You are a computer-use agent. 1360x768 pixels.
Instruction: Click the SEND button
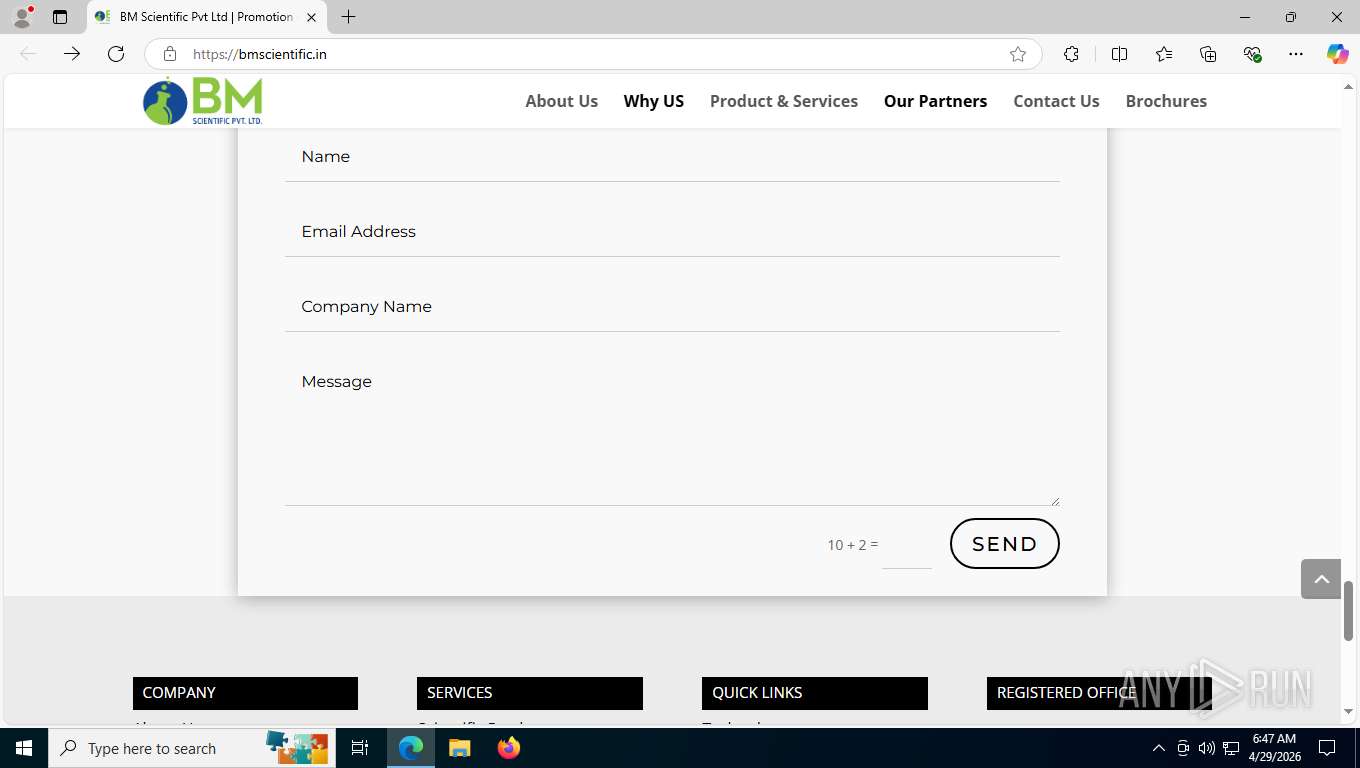point(1004,544)
